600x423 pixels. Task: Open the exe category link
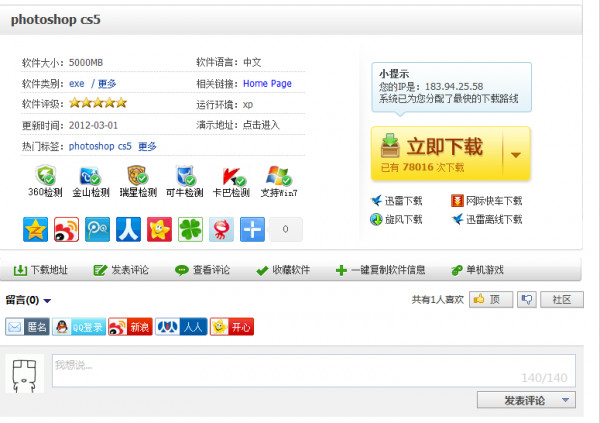[77, 83]
